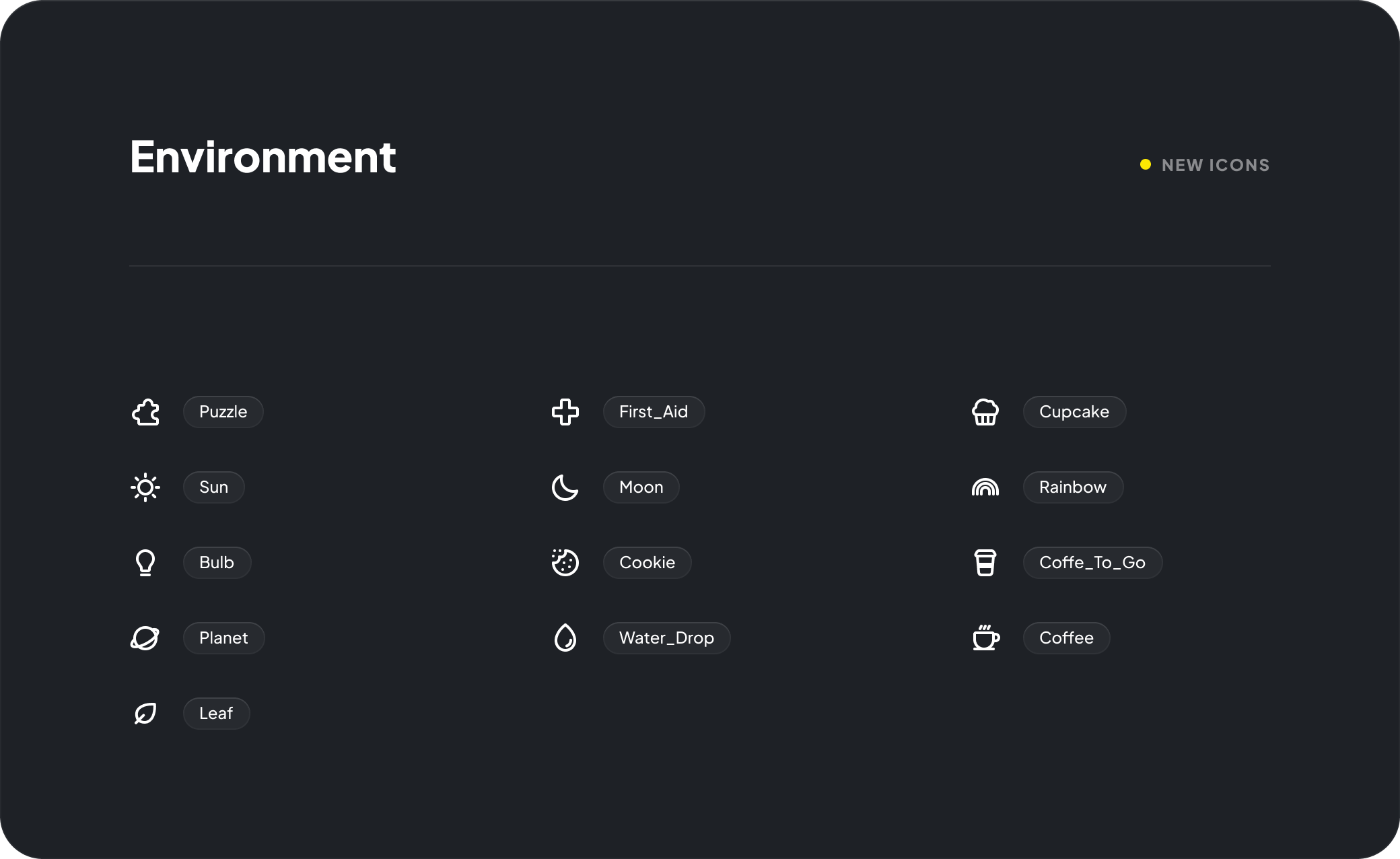Click the Environment heading text
The width and height of the screenshot is (1400, 859).
click(262, 158)
